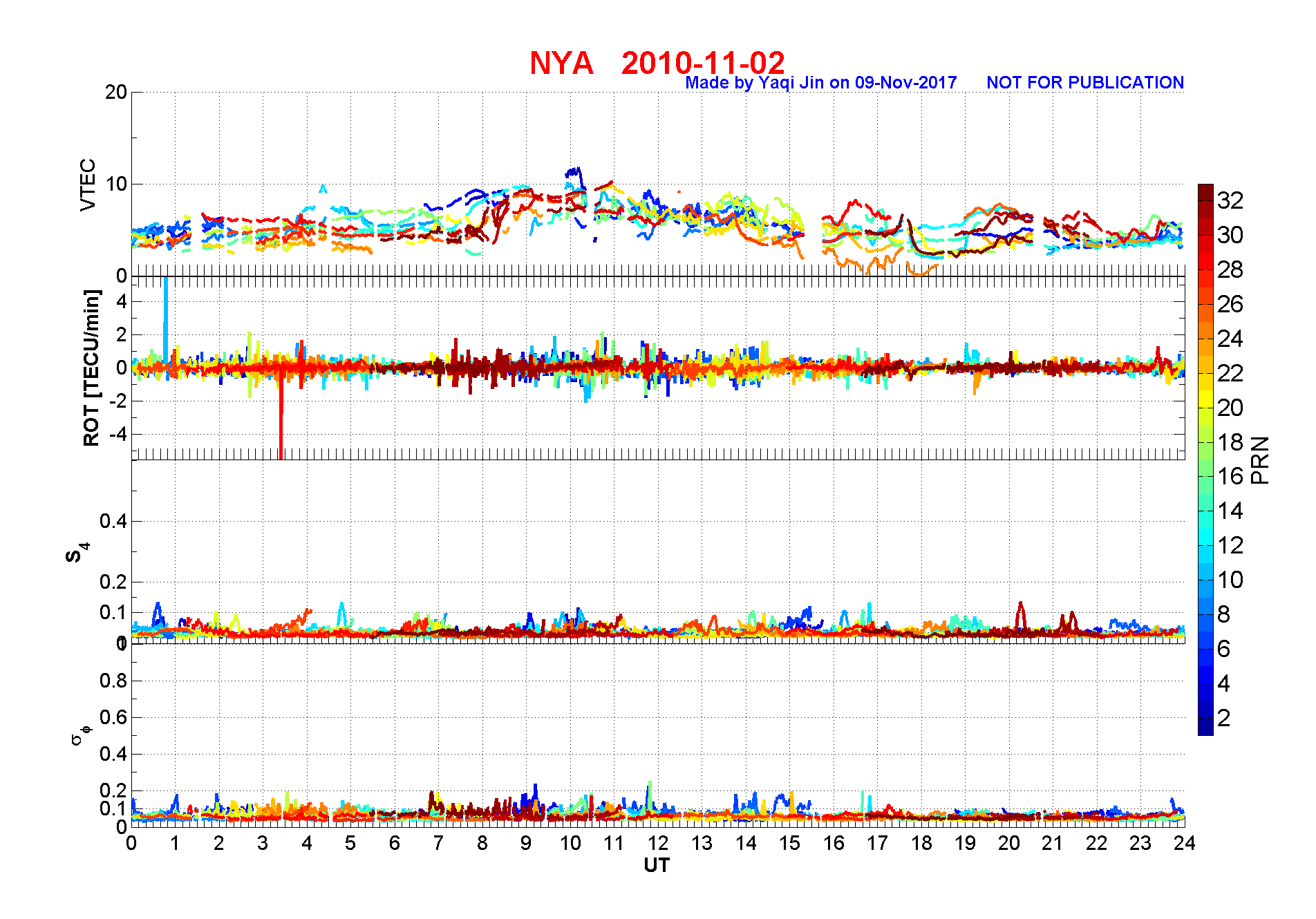Click the colorbar tick label 28
This screenshot has height=919, width=1316.
point(1230,269)
